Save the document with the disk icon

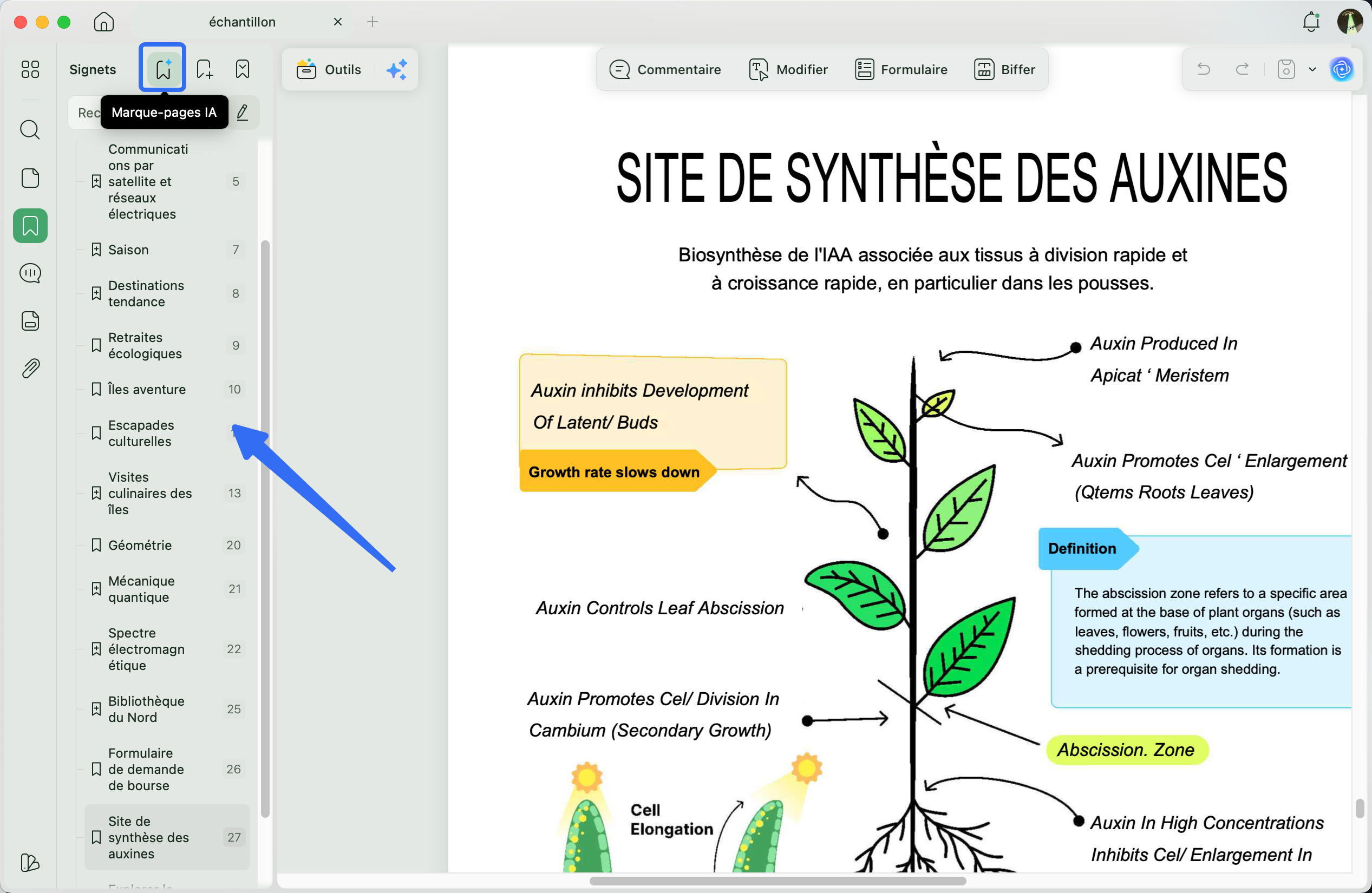point(1285,69)
